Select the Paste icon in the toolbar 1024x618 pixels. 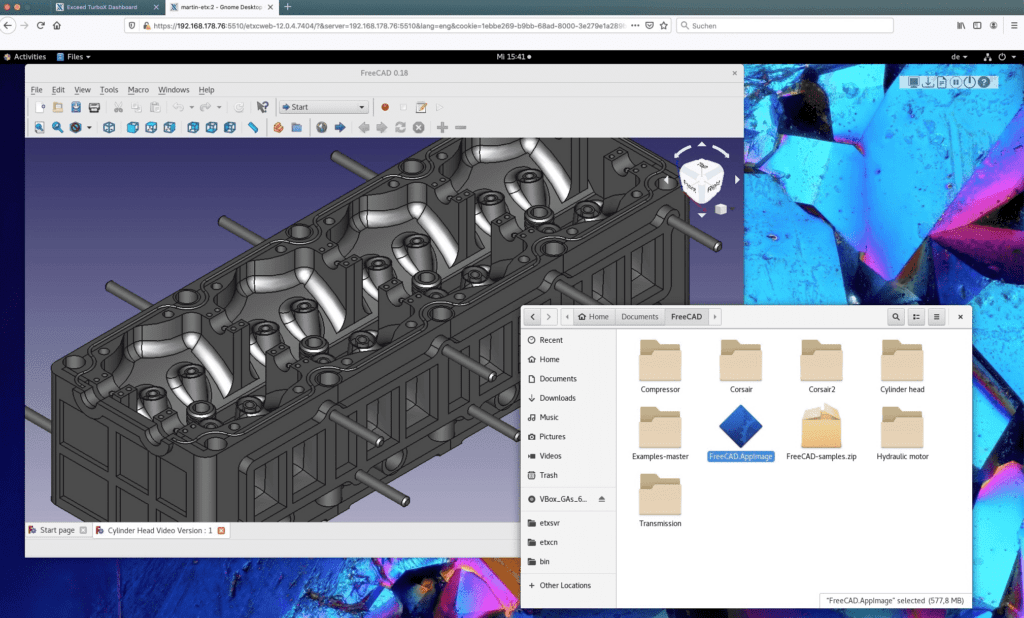(154, 106)
